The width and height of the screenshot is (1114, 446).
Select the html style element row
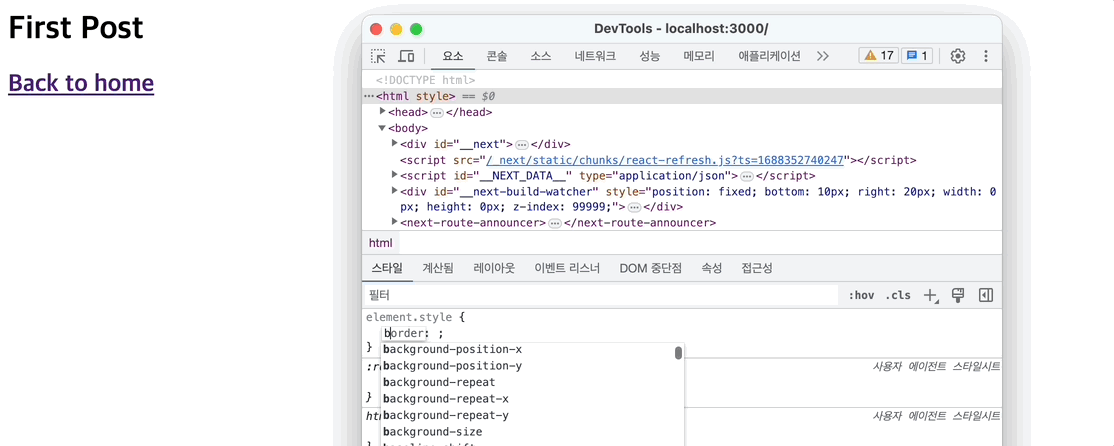click(682, 96)
